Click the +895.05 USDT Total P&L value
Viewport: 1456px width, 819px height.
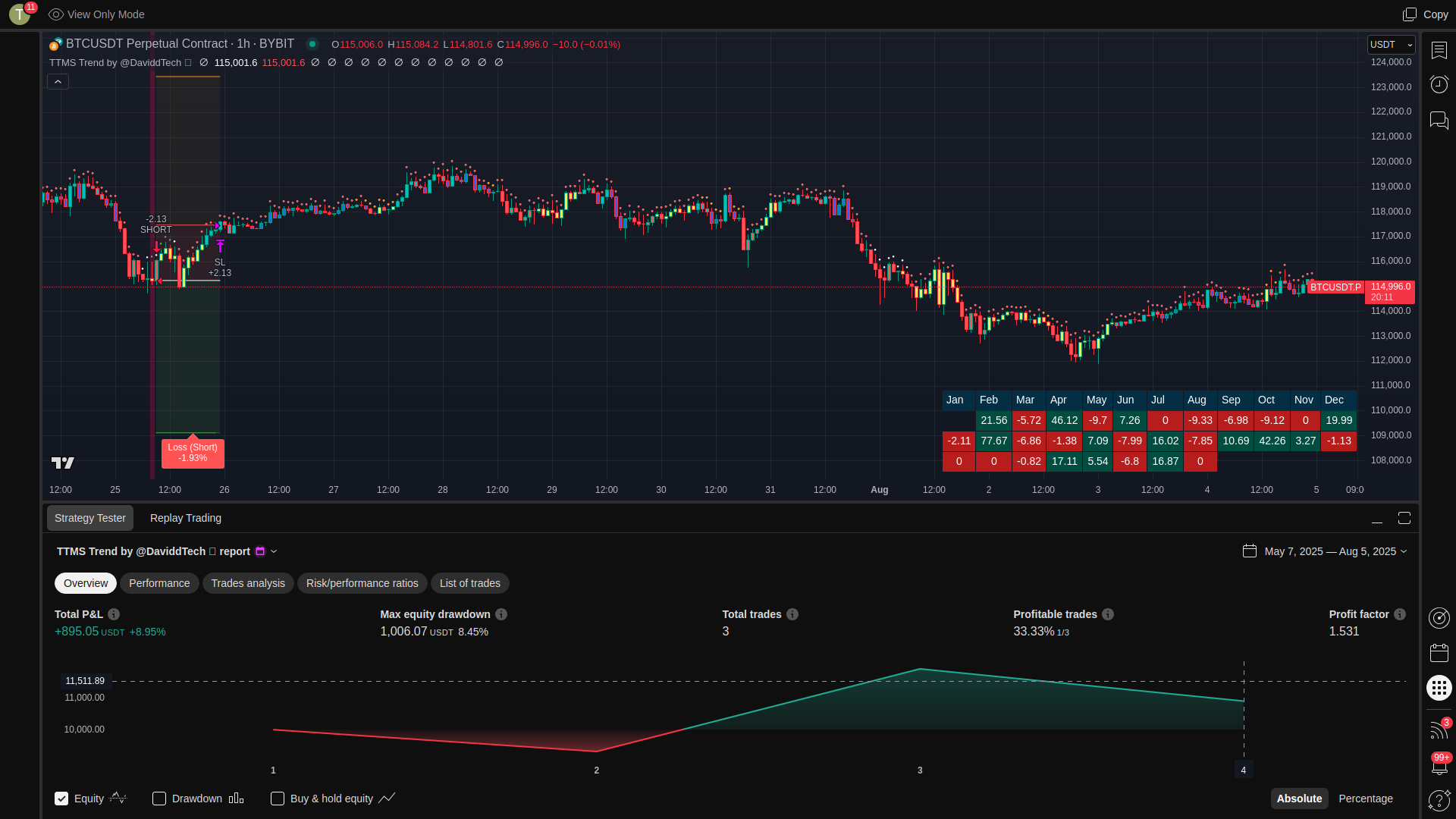(x=89, y=632)
